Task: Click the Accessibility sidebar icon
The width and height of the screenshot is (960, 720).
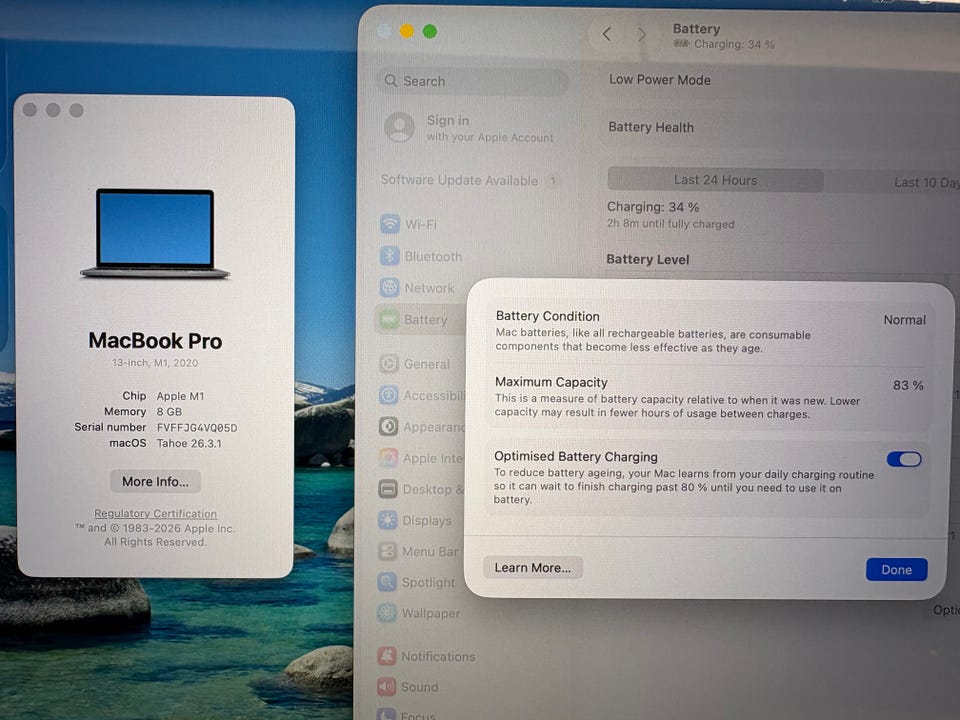Action: click(389, 395)
